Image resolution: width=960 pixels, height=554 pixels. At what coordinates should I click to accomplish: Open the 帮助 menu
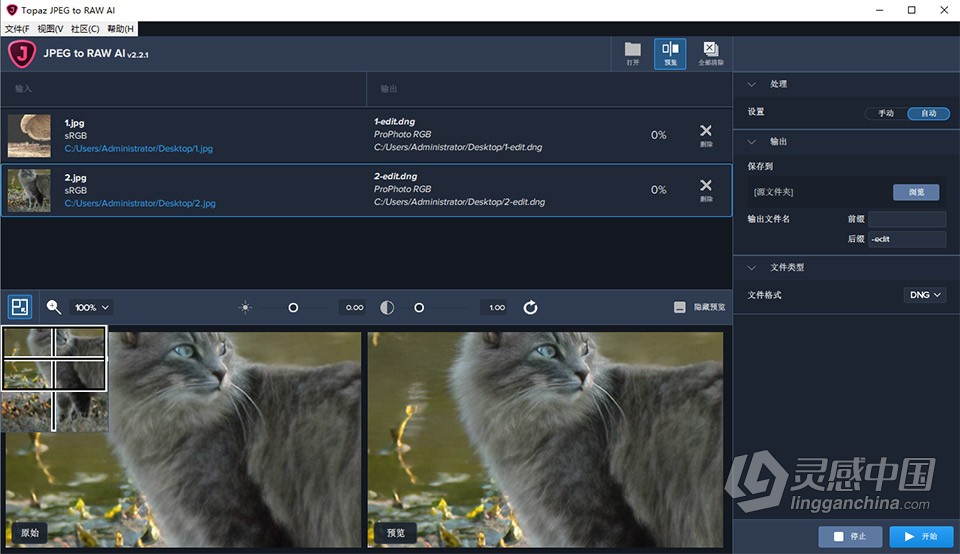tap(121, 29)
